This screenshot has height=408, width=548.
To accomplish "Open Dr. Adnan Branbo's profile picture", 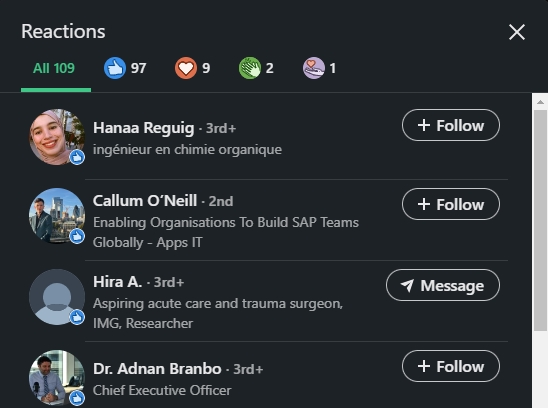I will click(57, 378).
